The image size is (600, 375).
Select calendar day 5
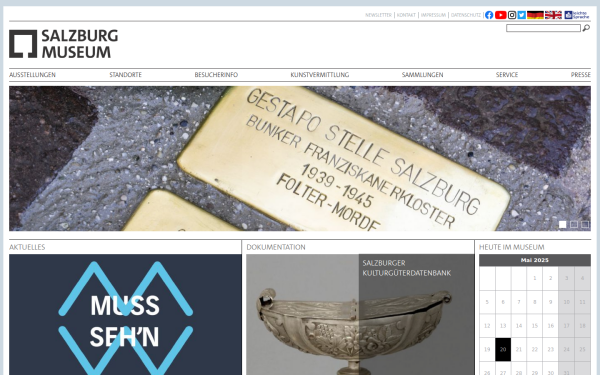pos(487,302)
